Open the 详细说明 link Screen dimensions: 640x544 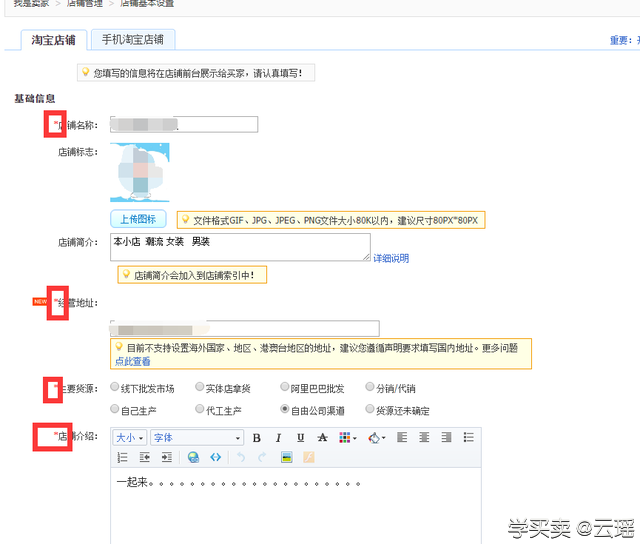pos(391,258)
